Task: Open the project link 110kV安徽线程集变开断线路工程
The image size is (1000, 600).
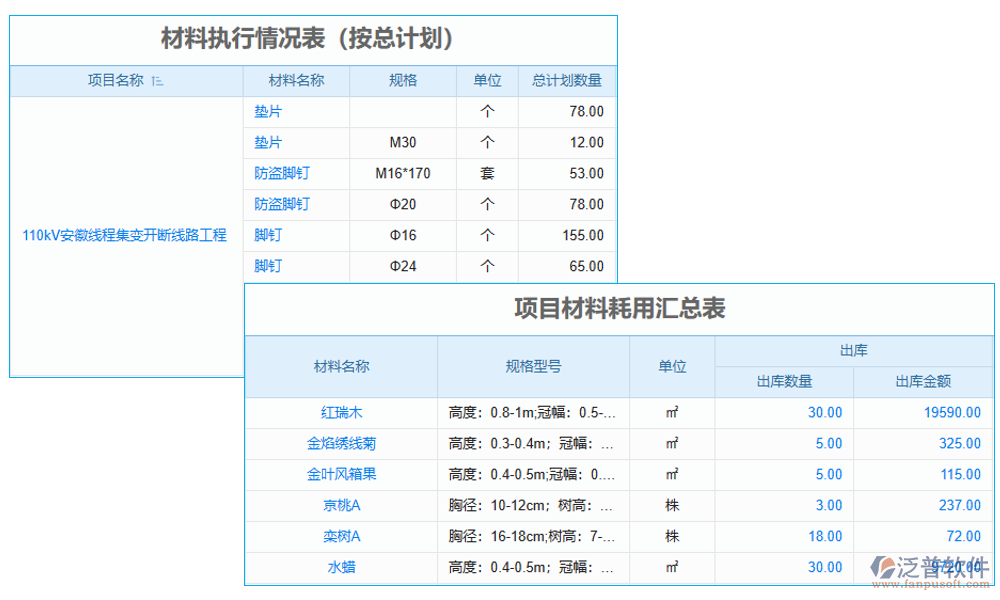Action: [125, 235]
